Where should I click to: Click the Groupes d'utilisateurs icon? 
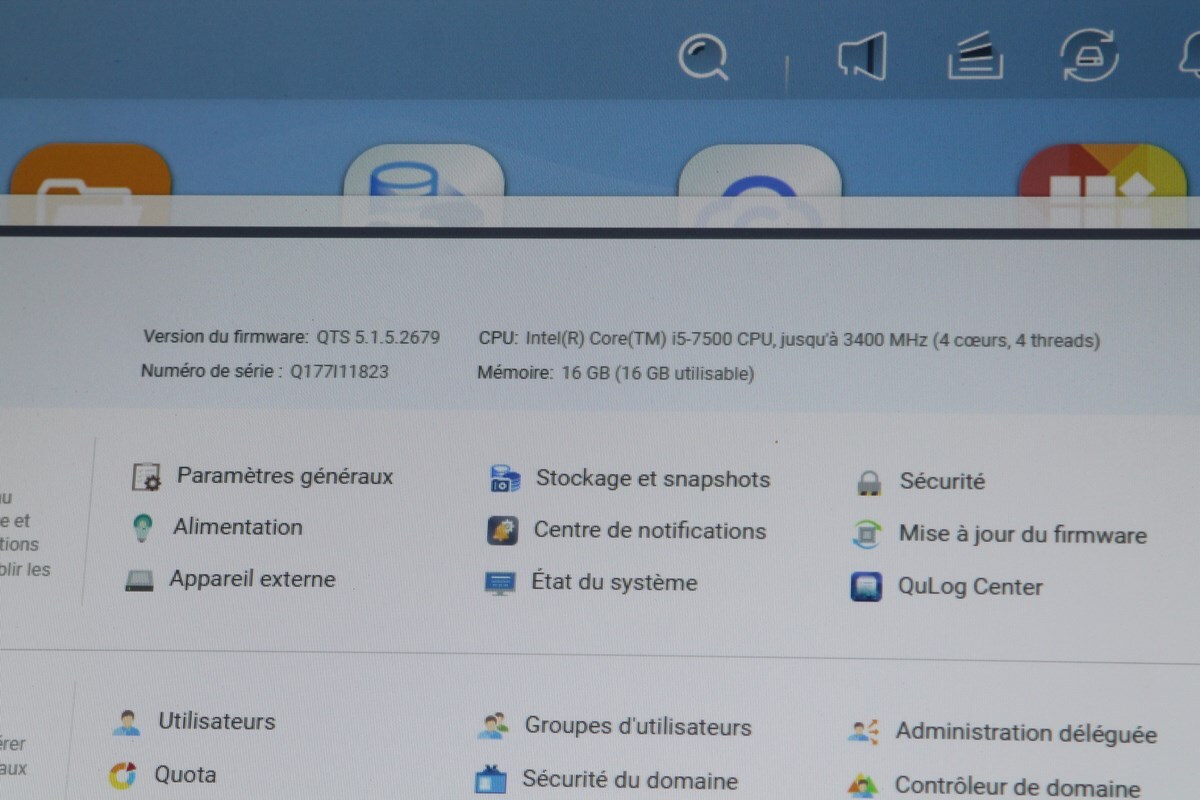coord(492,727)
